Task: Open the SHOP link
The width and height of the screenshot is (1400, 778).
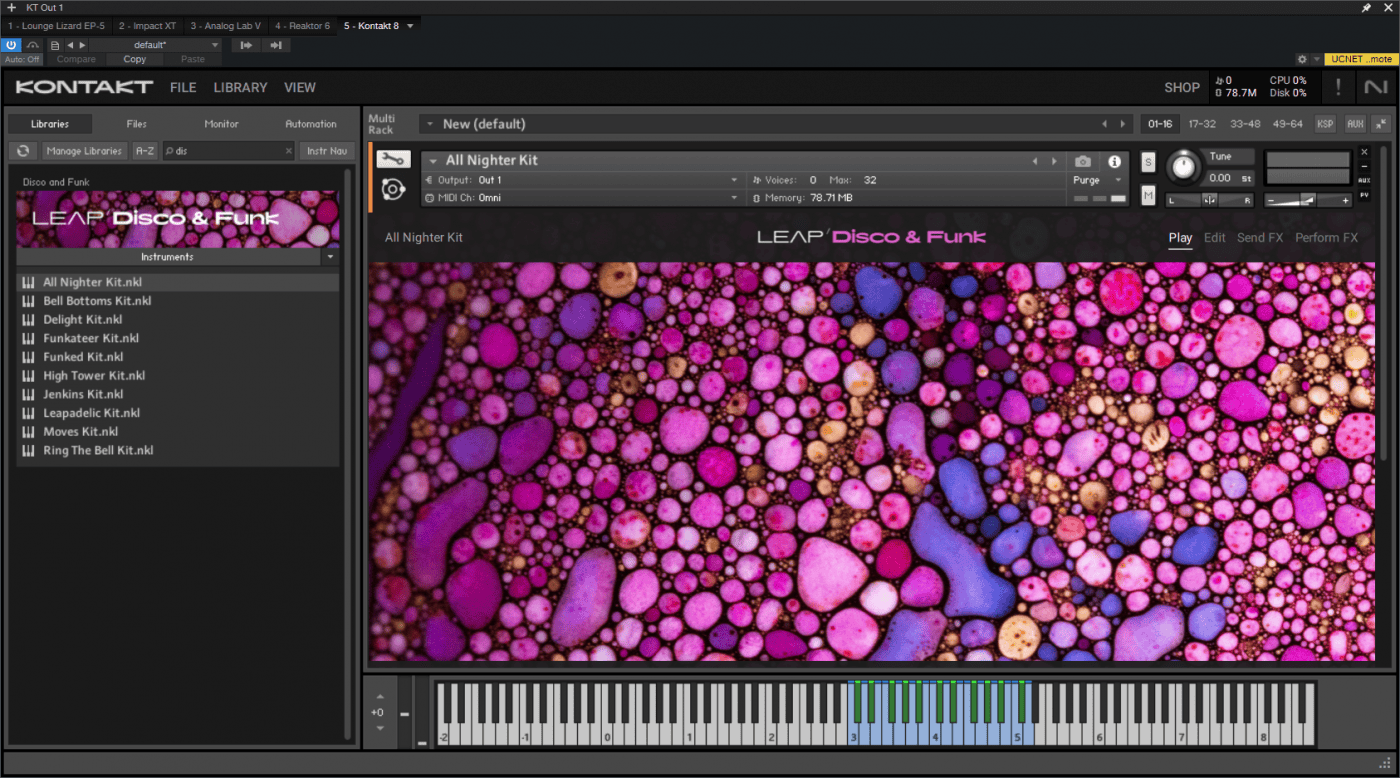Action: (1182, 88)
